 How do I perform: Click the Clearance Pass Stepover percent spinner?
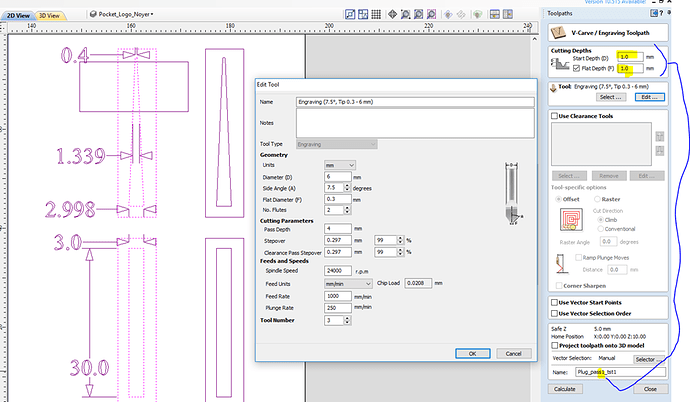click(x=400, y=252)
